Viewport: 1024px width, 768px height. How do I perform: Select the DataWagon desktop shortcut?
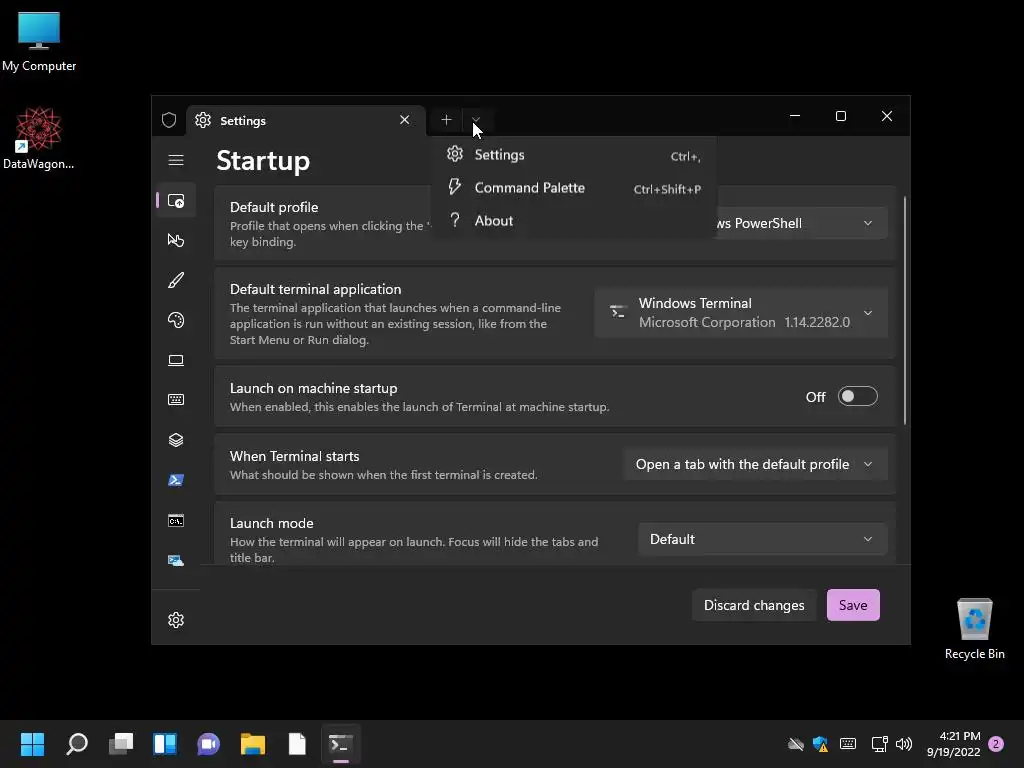click(39, 138)
